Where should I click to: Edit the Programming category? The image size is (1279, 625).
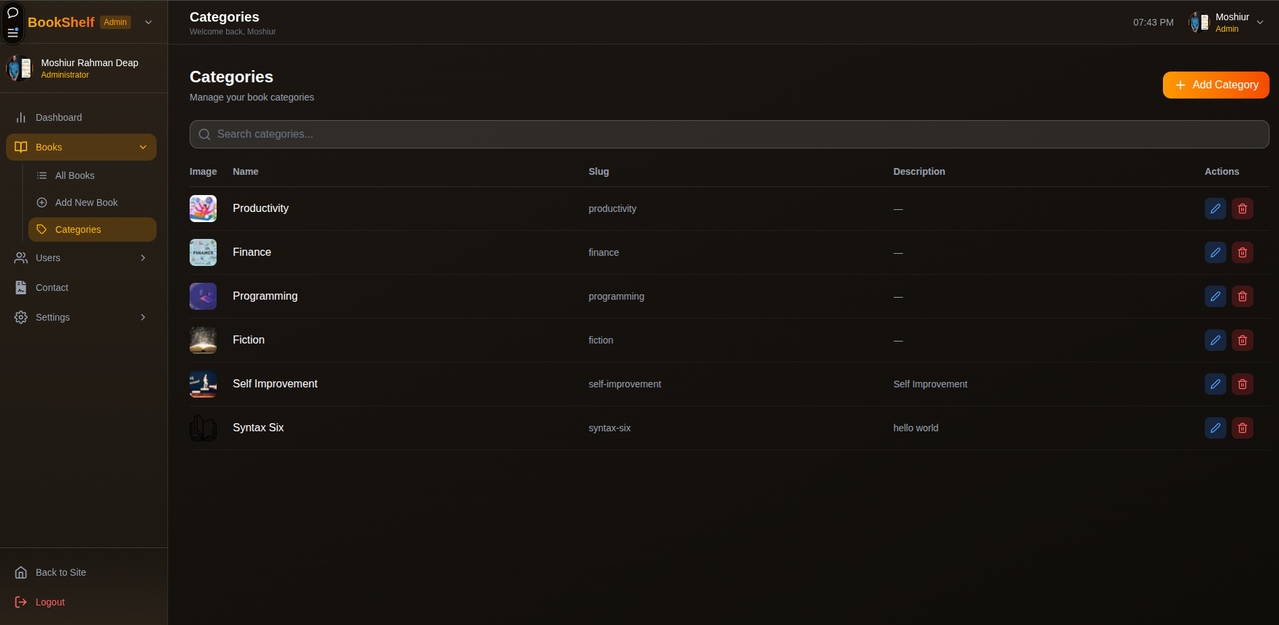(1215, 296)
